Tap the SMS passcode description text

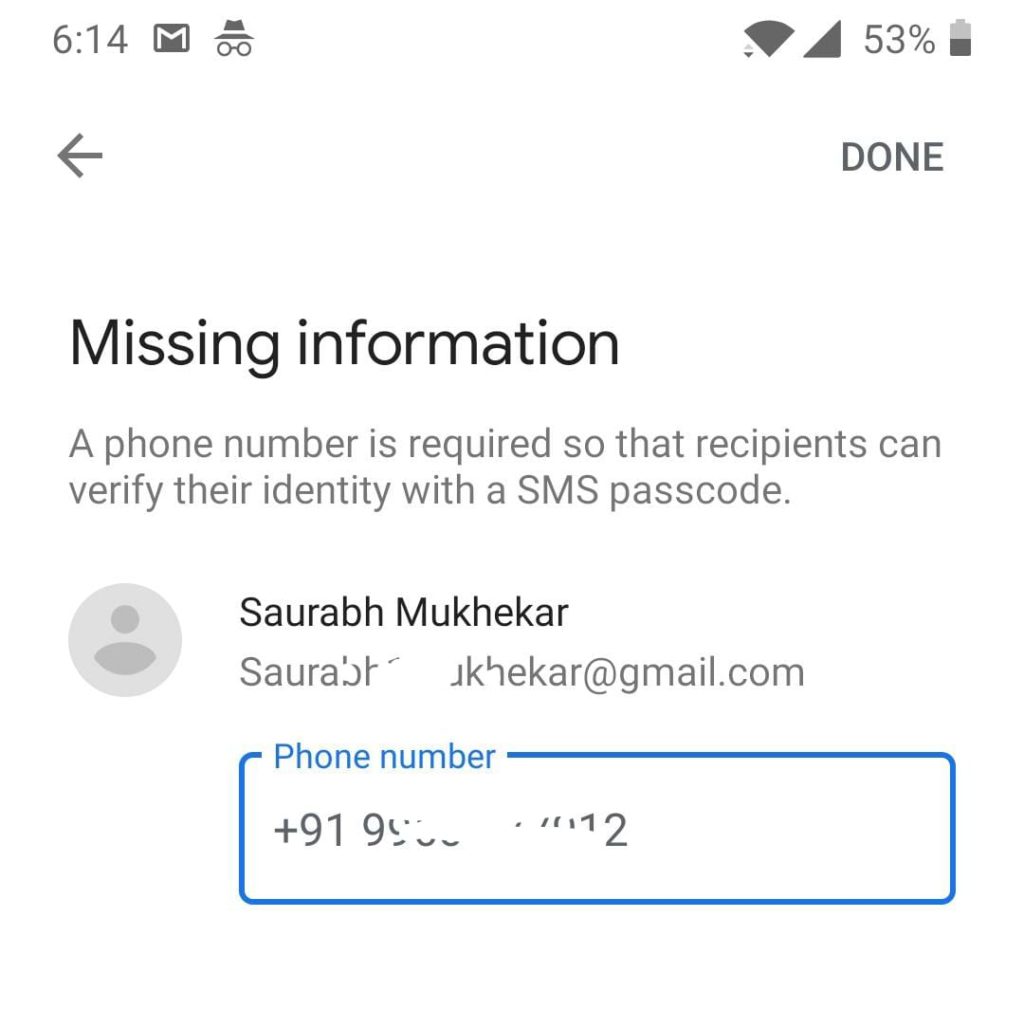505,467
